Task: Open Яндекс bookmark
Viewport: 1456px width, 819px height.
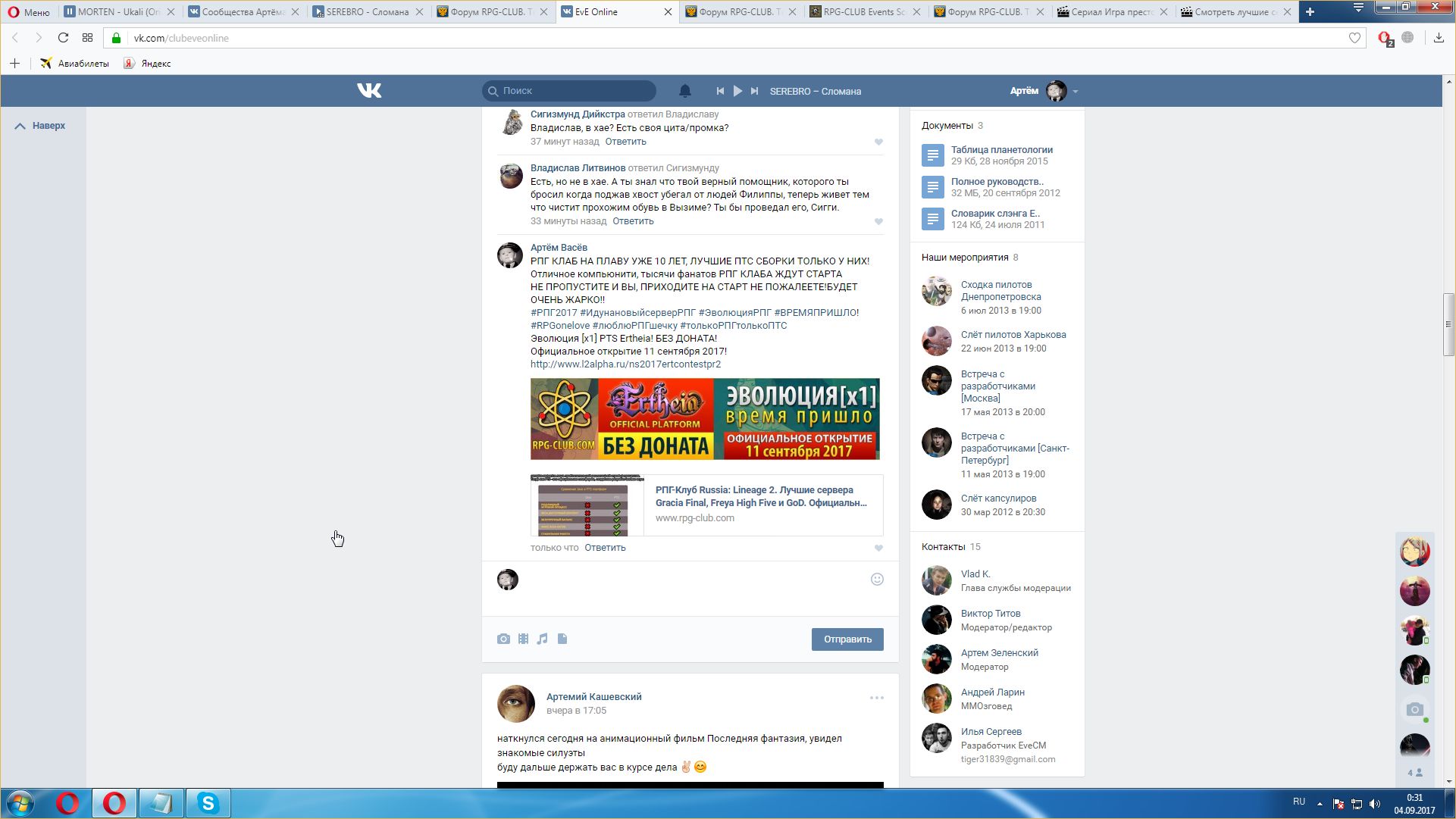Action: tap(148, 64)
